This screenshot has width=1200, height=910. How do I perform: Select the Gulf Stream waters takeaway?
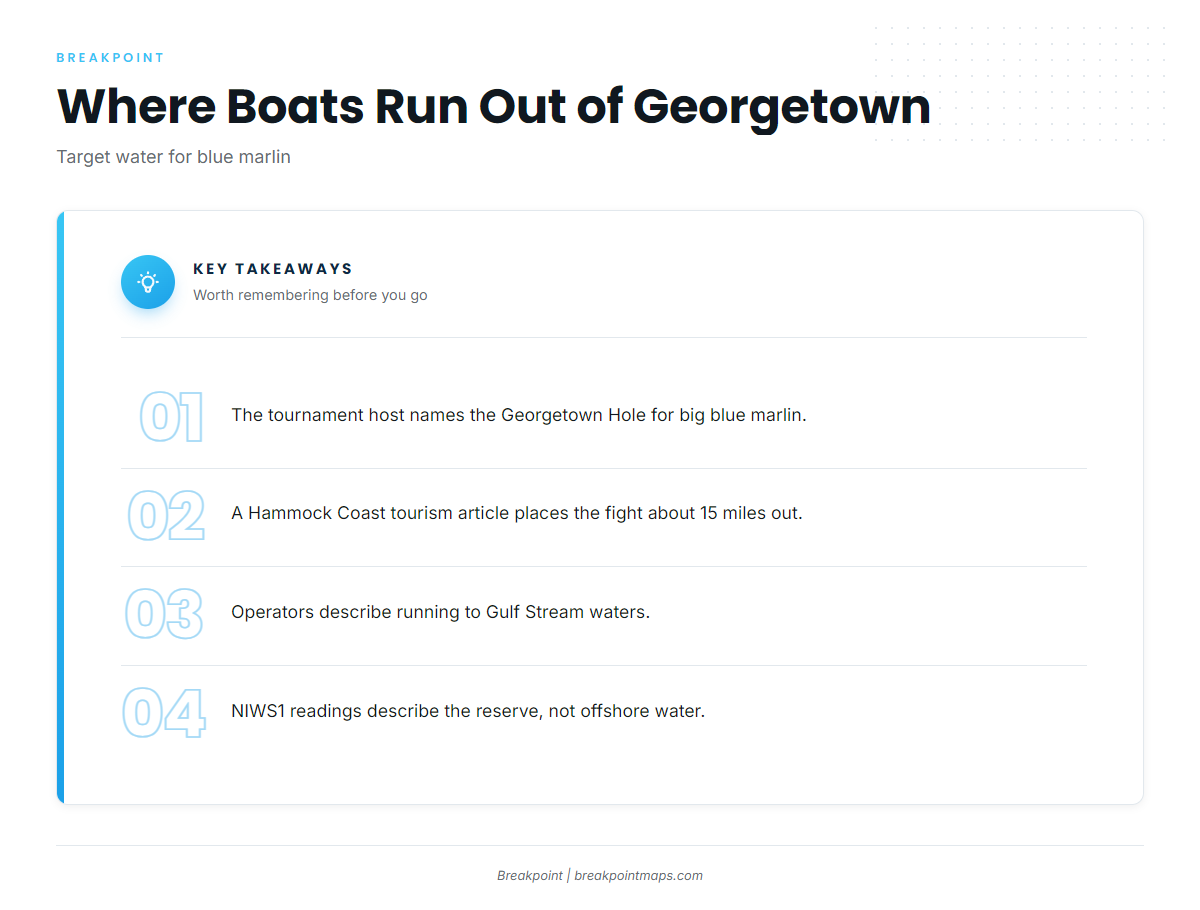pyautogui.click(x=441, y=612)
